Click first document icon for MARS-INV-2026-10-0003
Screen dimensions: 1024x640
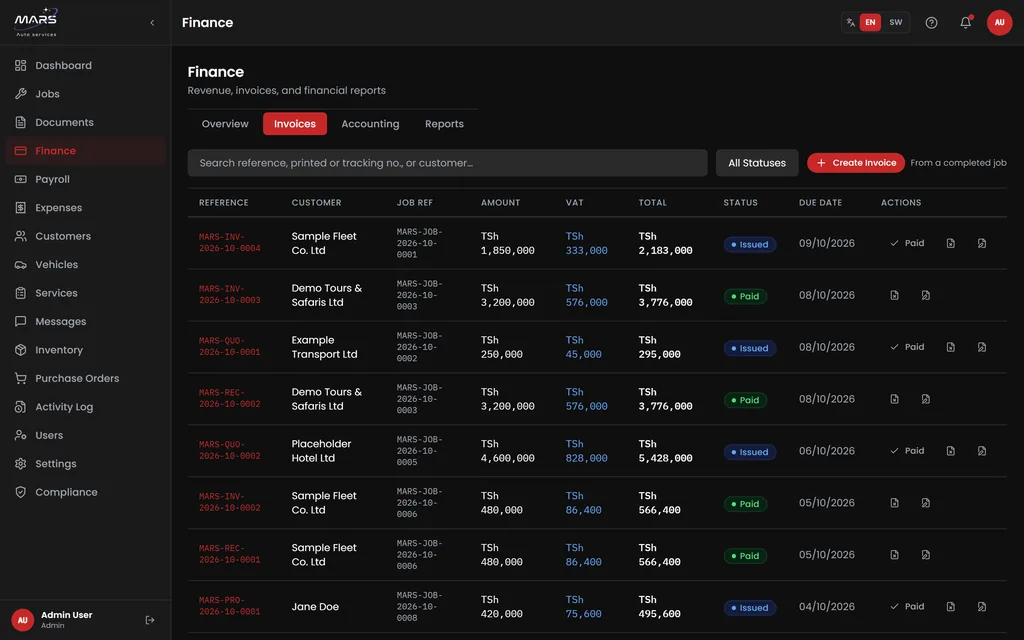coord(894,295)
